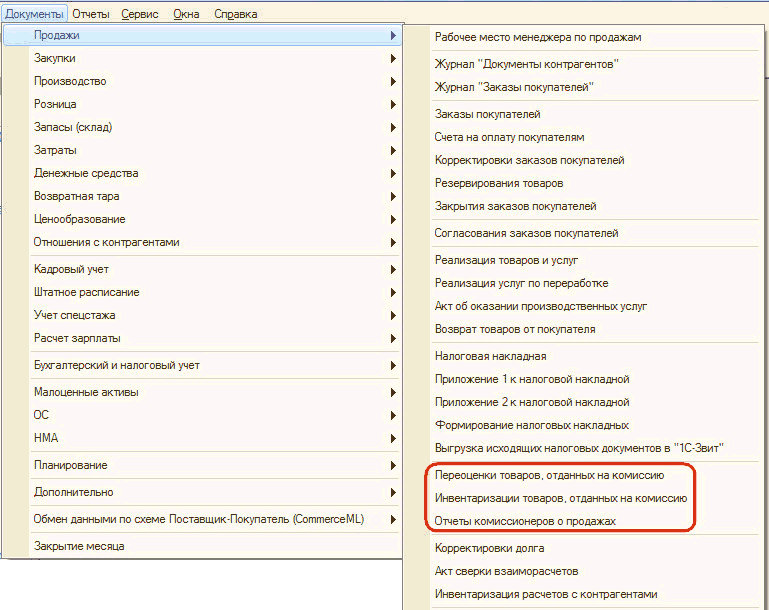Select Отчеты комиссионеров о продажах

pyautogui.click(x=525, y=522)
